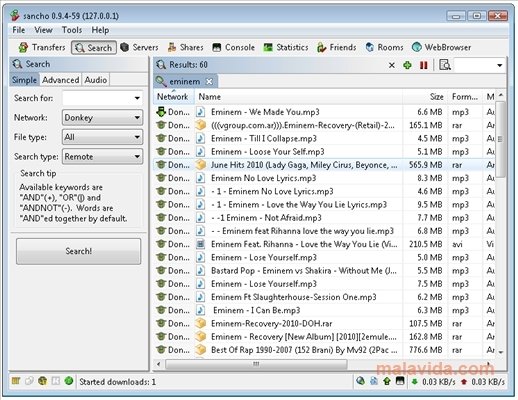Screen dimensions: 518x400
Task: Sort results by Format column
Action: 465,97
